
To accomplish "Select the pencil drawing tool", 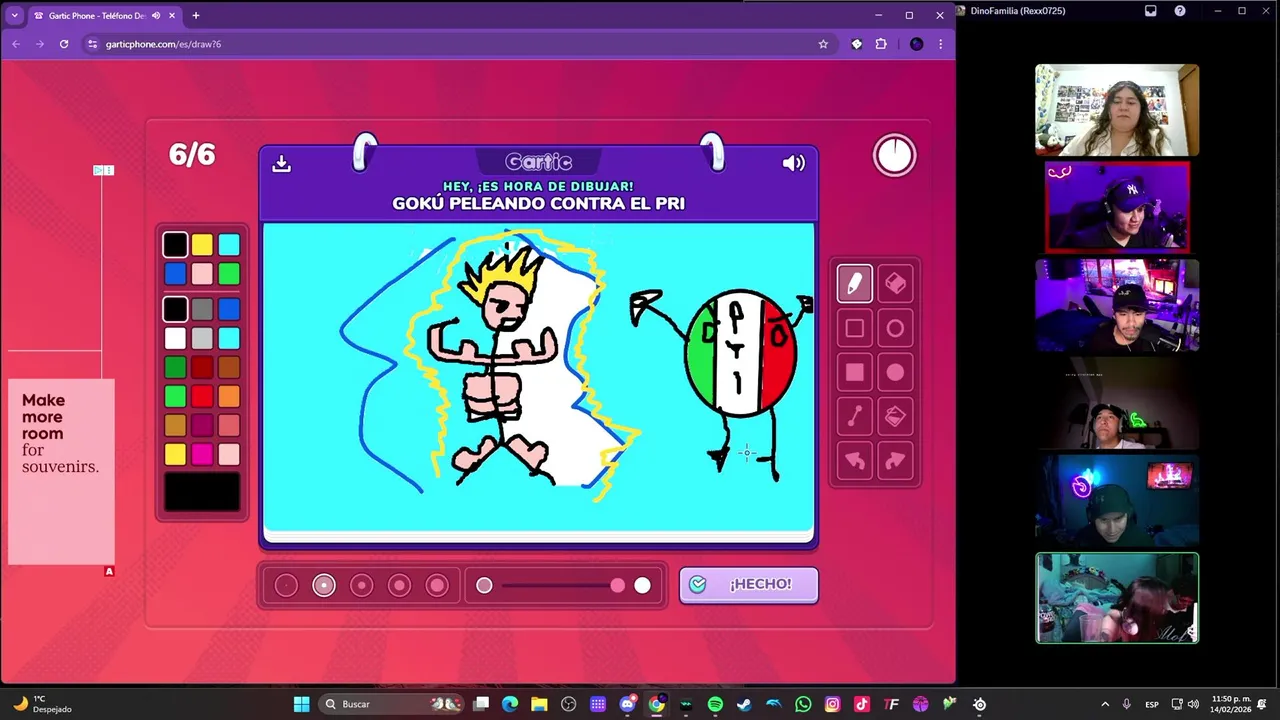I will 854,284.
